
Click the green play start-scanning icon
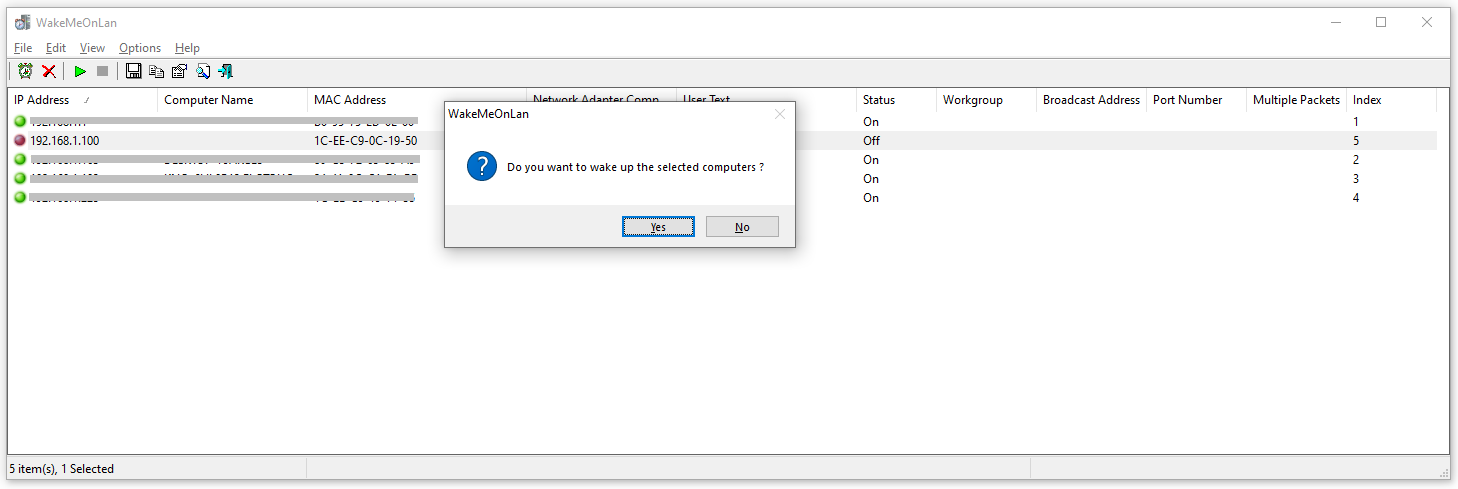[80, 71]
